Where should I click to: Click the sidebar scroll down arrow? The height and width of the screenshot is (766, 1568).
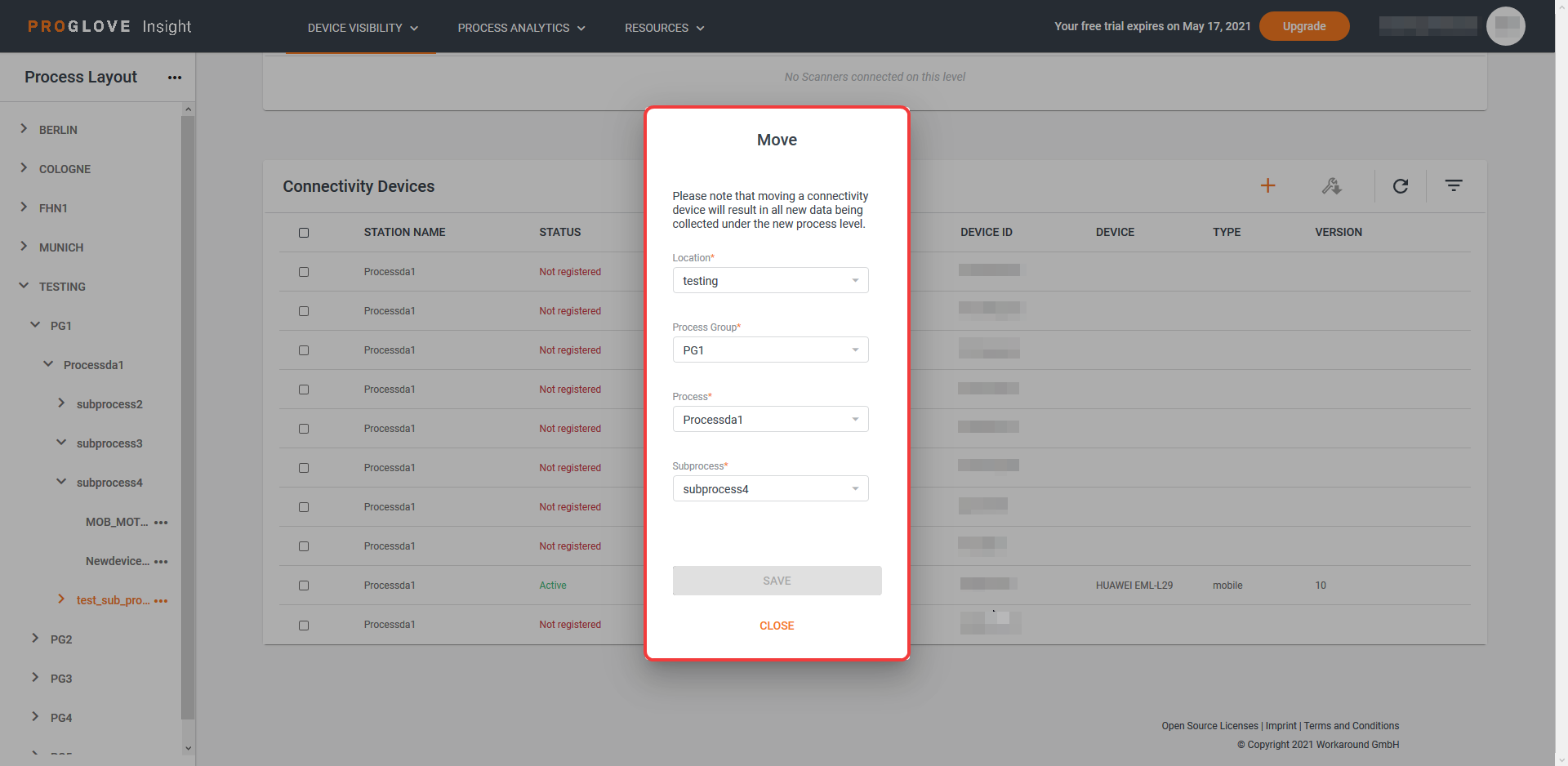pyautogui.click(x=188, y=748)
